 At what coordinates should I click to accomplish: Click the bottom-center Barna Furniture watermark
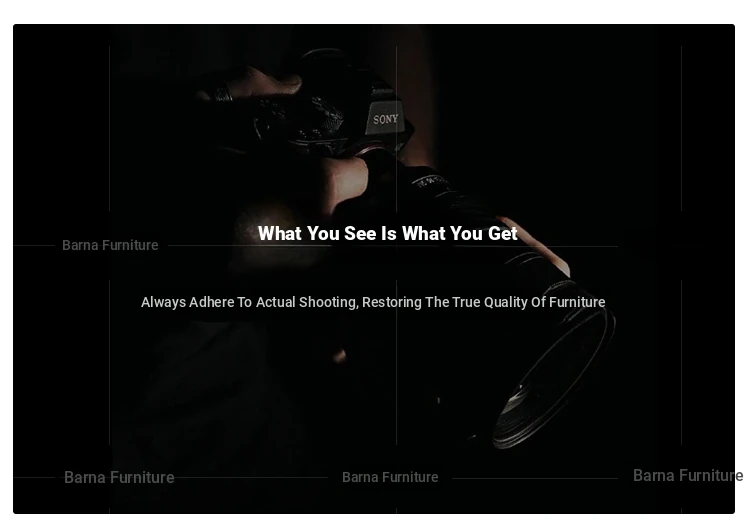pos(390,477)
